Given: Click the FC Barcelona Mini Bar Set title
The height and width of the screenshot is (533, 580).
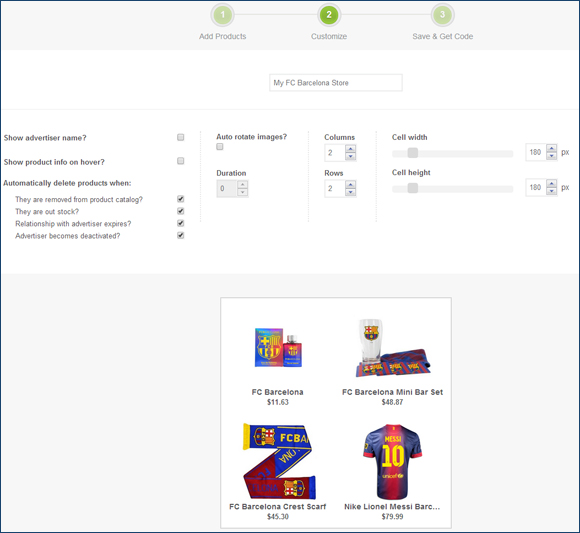Looking at the screenshot, I should (x=392, y=392).
